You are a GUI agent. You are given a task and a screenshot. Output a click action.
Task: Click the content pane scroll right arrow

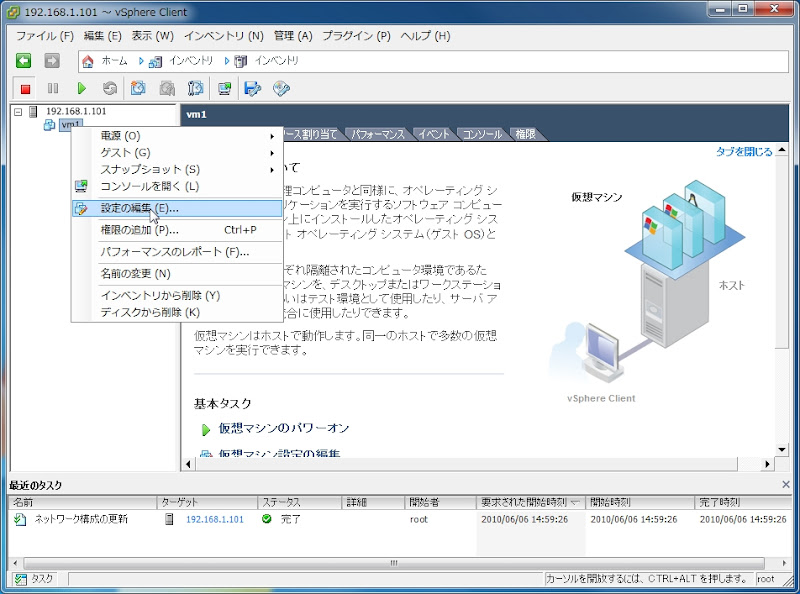pos(767,464)
